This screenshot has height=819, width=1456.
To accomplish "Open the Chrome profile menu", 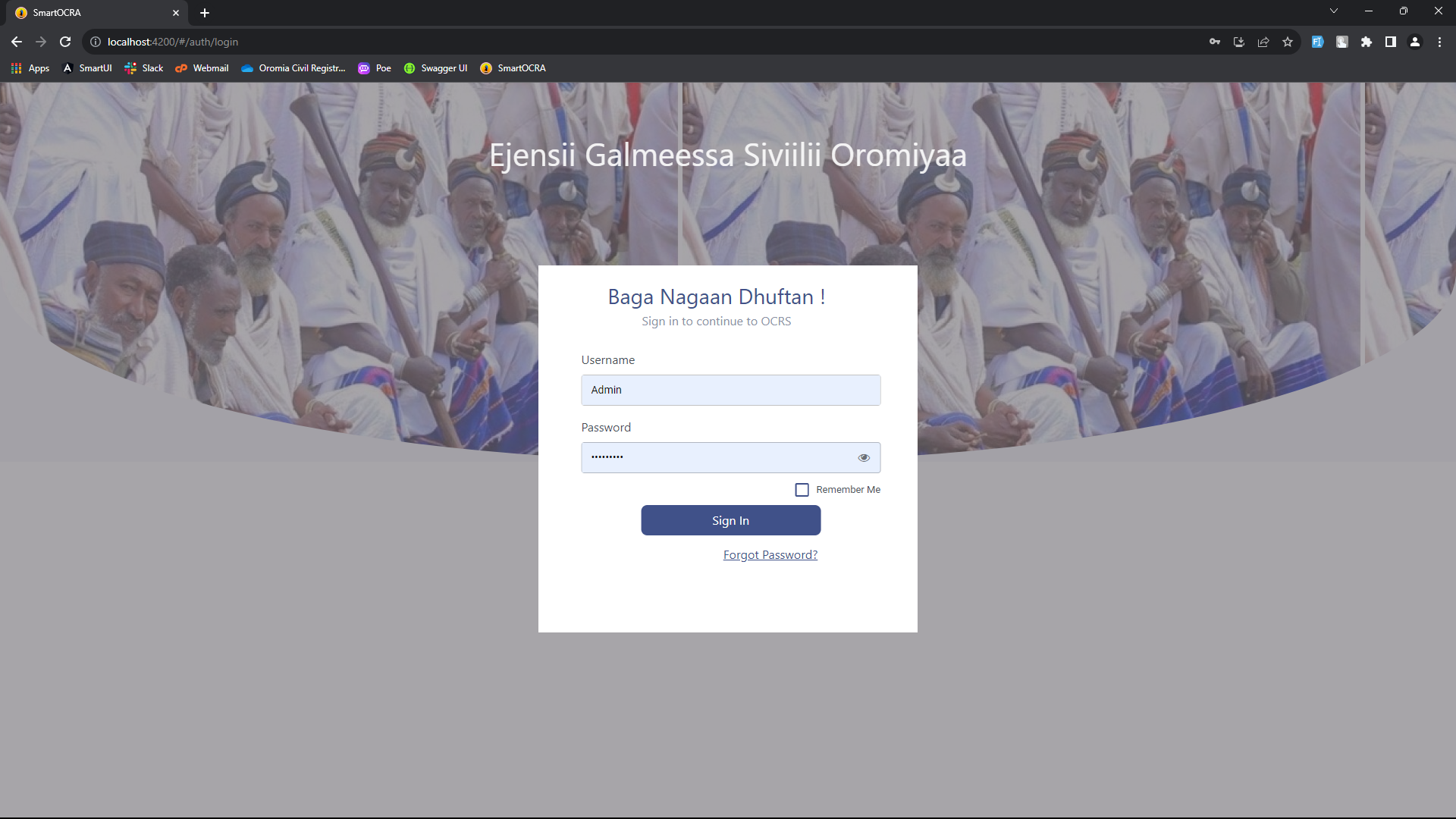I will [x=1415, y=42].
